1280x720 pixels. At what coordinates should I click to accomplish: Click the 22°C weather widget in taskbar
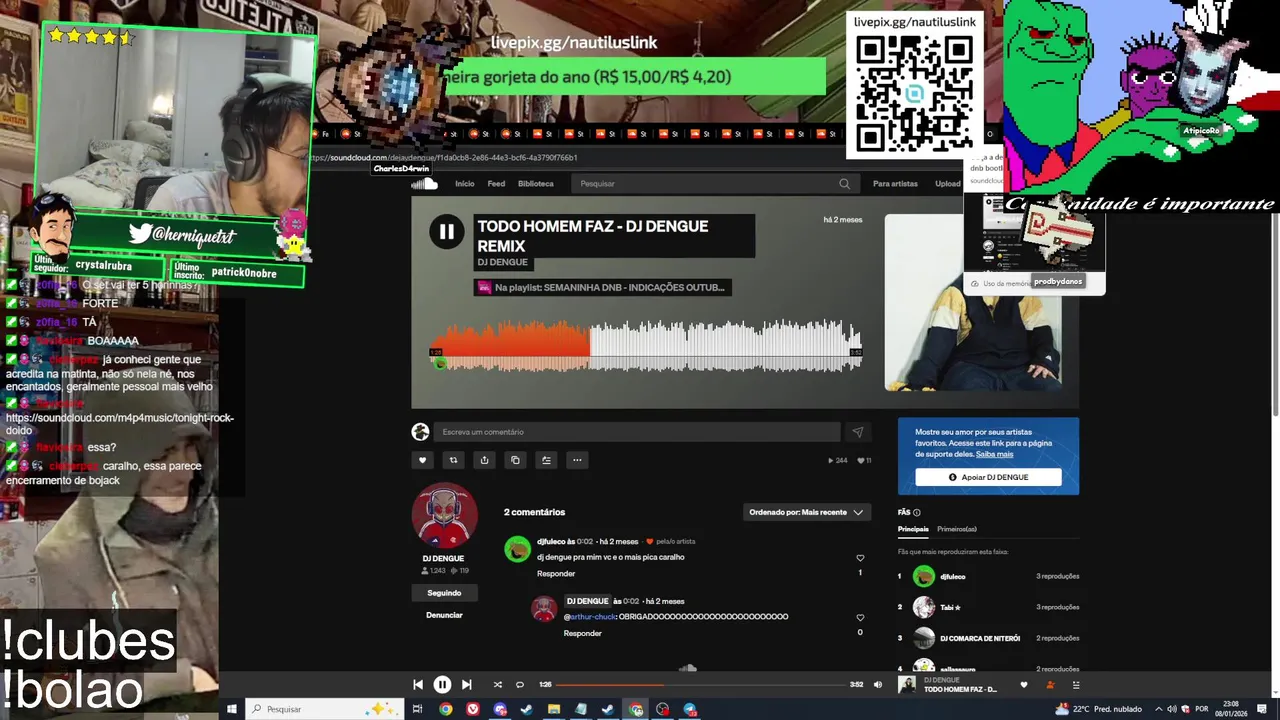coord(1099,709)
